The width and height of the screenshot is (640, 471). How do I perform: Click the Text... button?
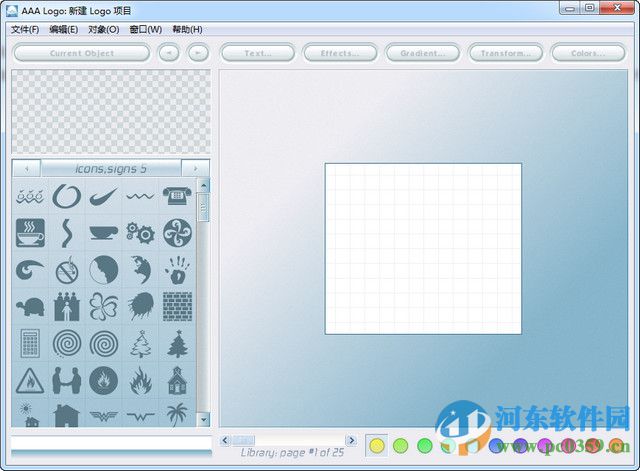(x=257, y=53)
